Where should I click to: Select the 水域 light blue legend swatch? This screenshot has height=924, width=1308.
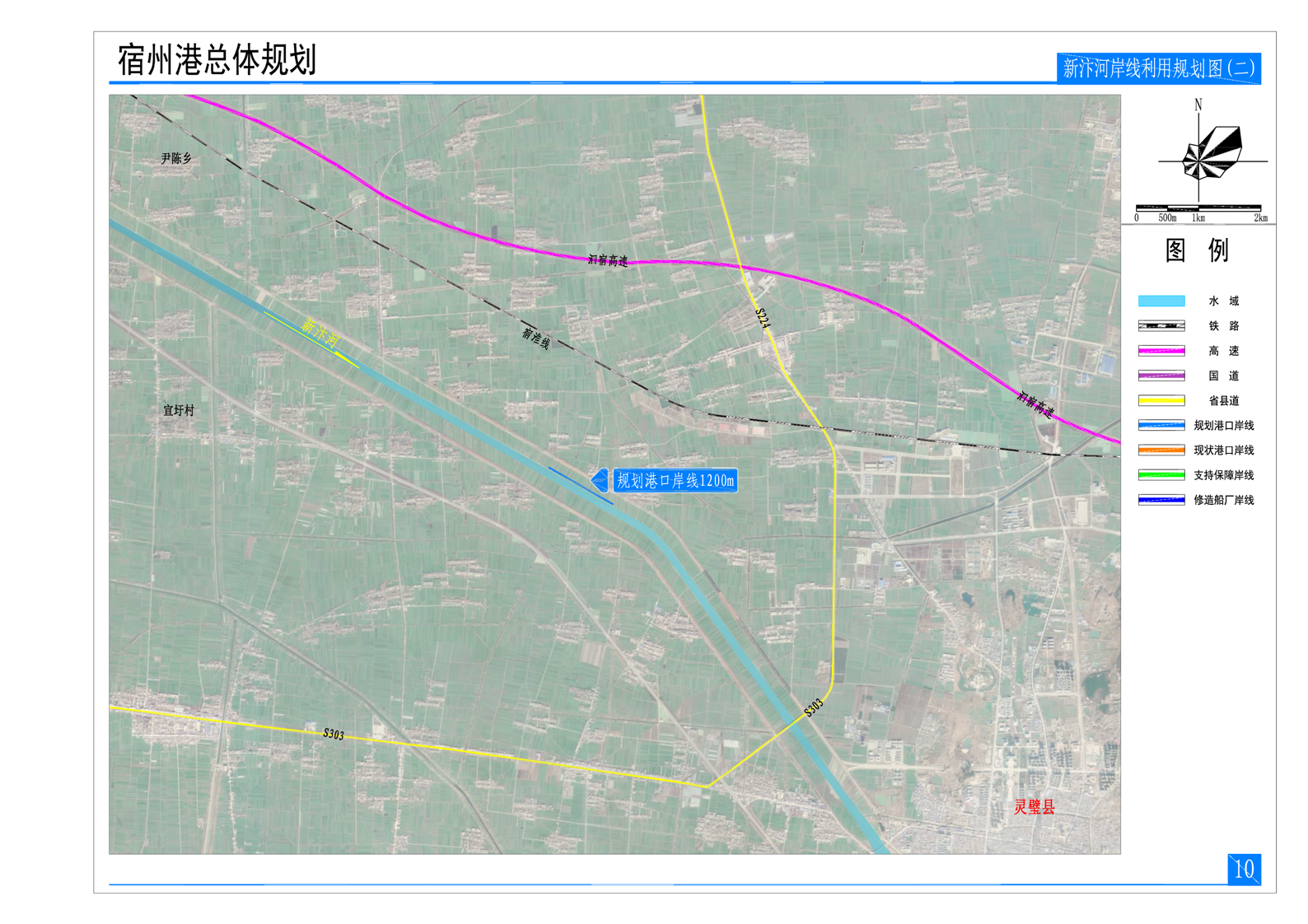coord(1161,301)
